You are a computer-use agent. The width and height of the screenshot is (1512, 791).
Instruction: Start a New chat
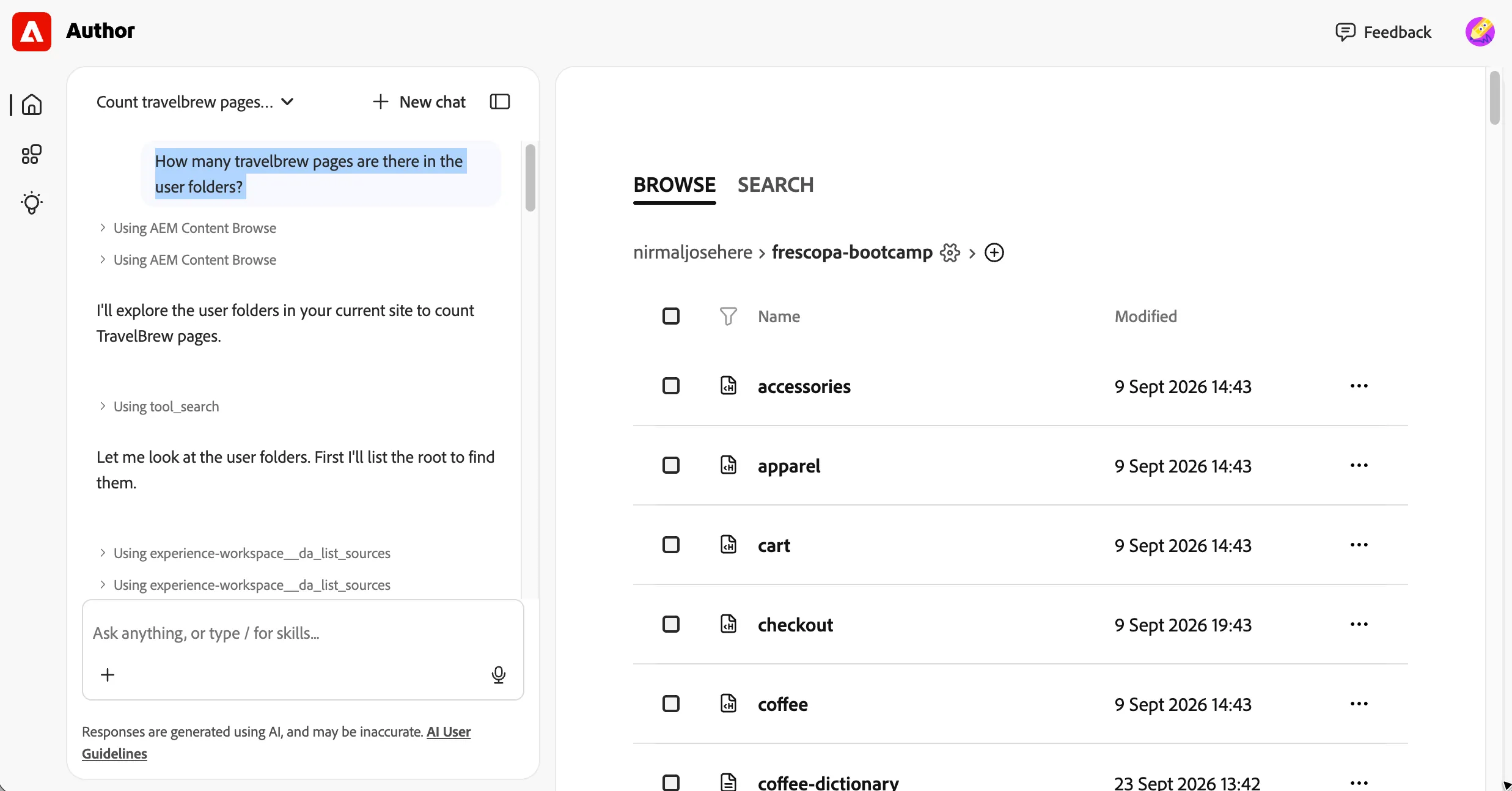[419, 101]
